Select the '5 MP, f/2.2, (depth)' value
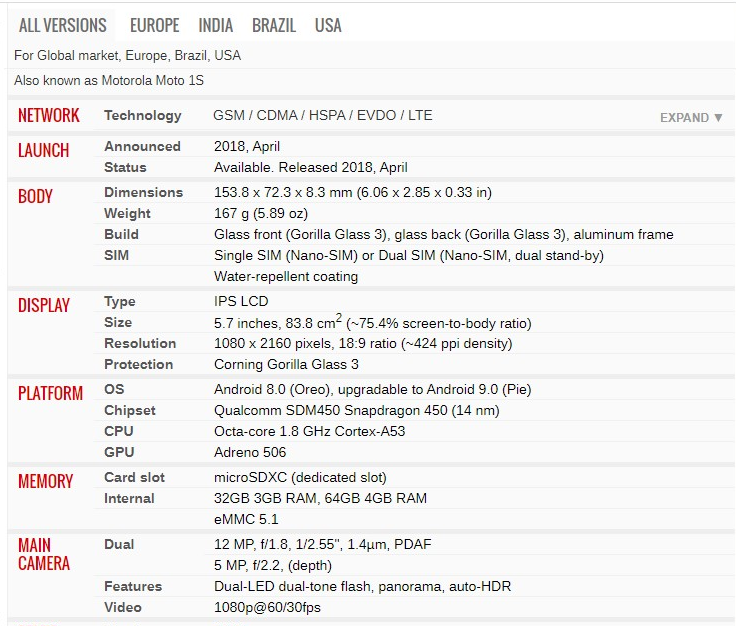Viewport: 736px width, 626px height. 273,565
